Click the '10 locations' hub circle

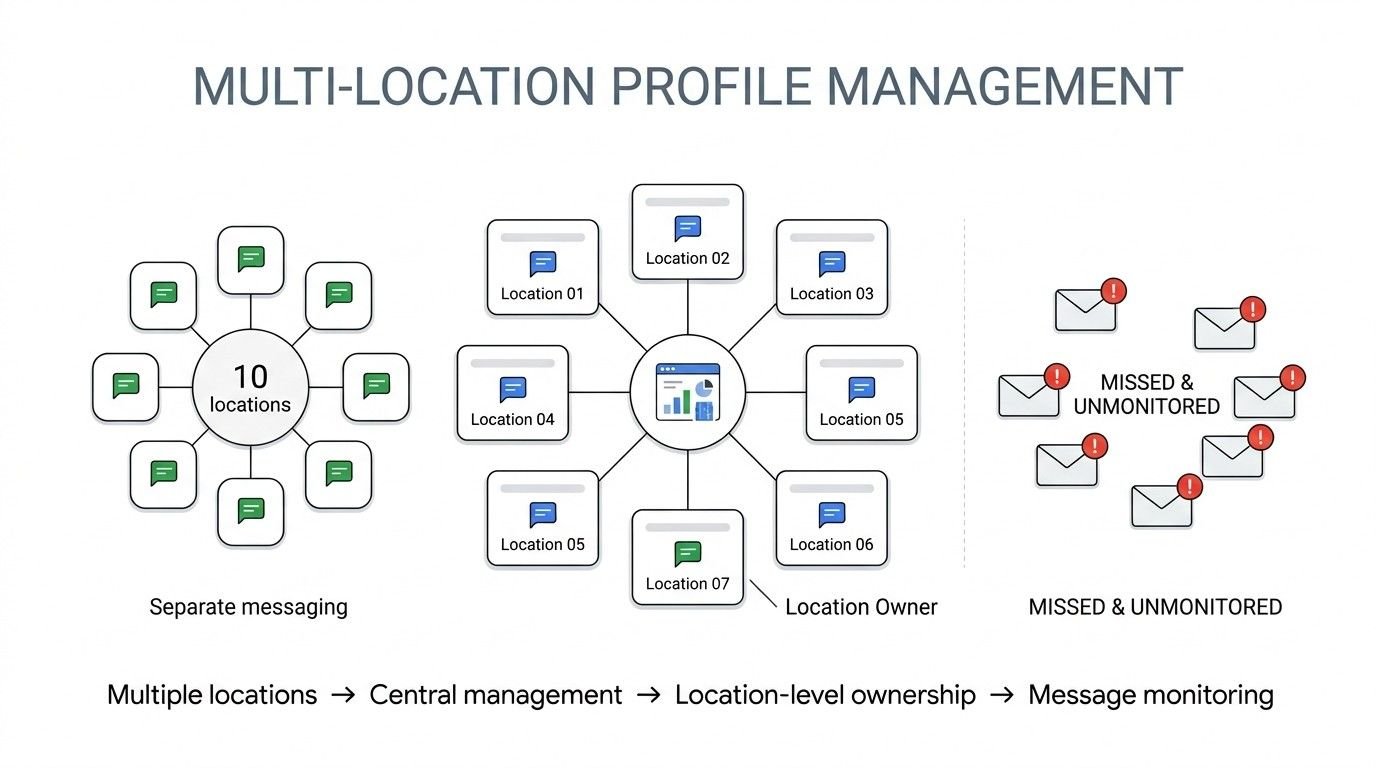click(250, 388)
